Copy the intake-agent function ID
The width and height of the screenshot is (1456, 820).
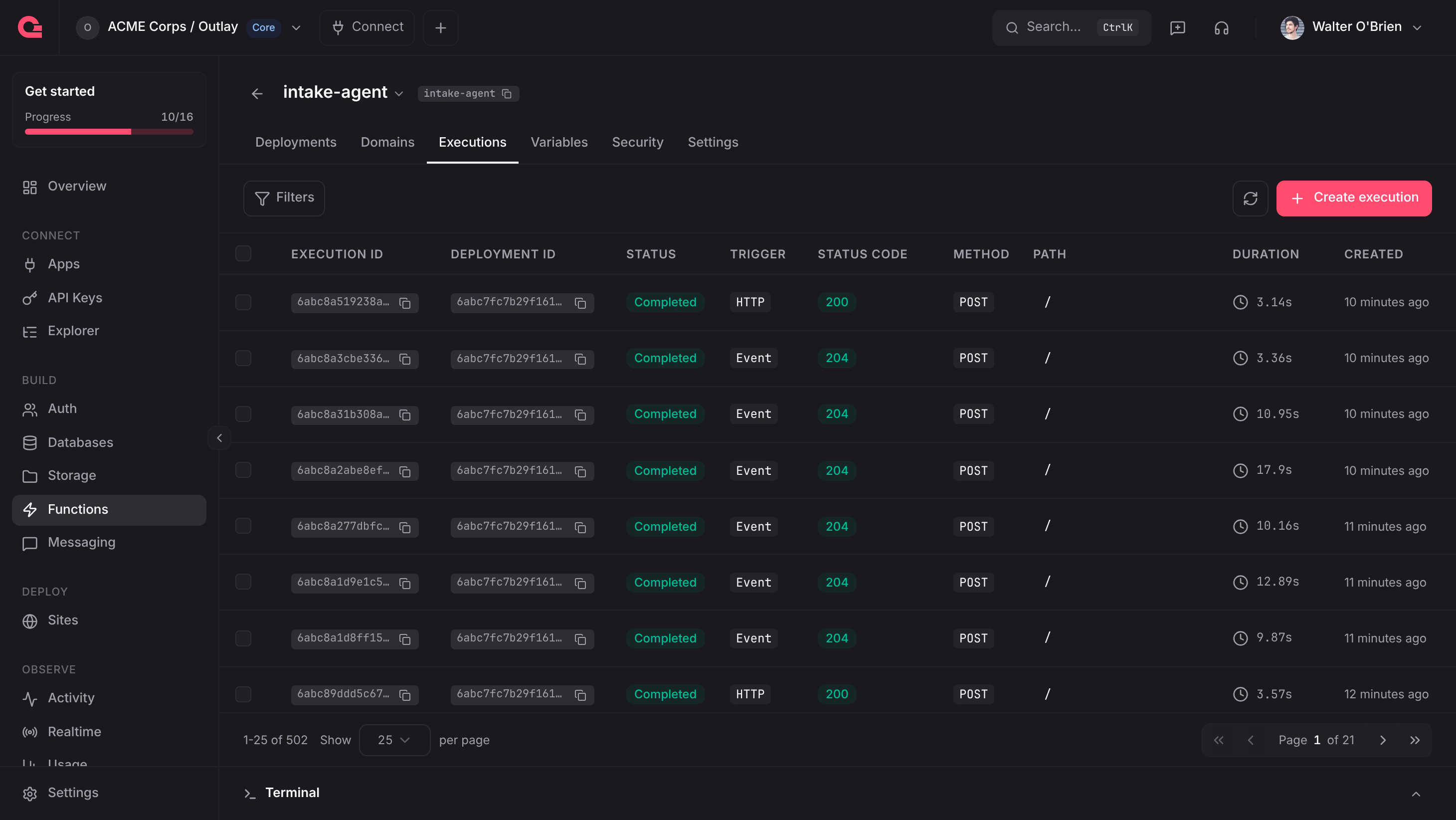point(507,93)
